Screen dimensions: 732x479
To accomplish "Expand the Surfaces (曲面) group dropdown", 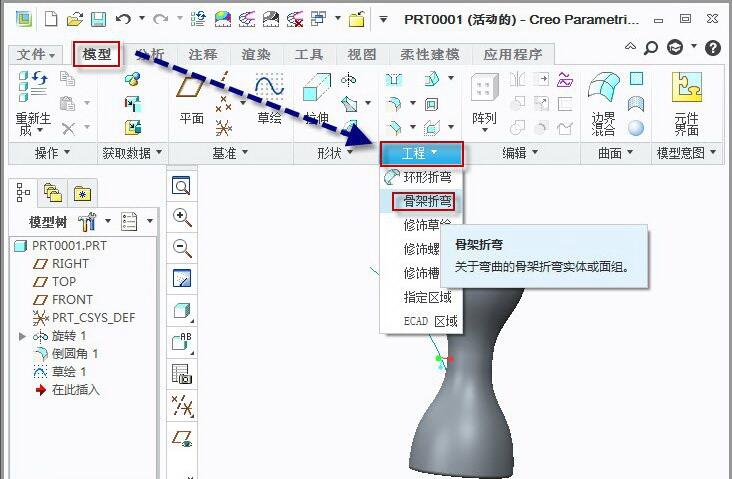I will (x=616, y=153).
